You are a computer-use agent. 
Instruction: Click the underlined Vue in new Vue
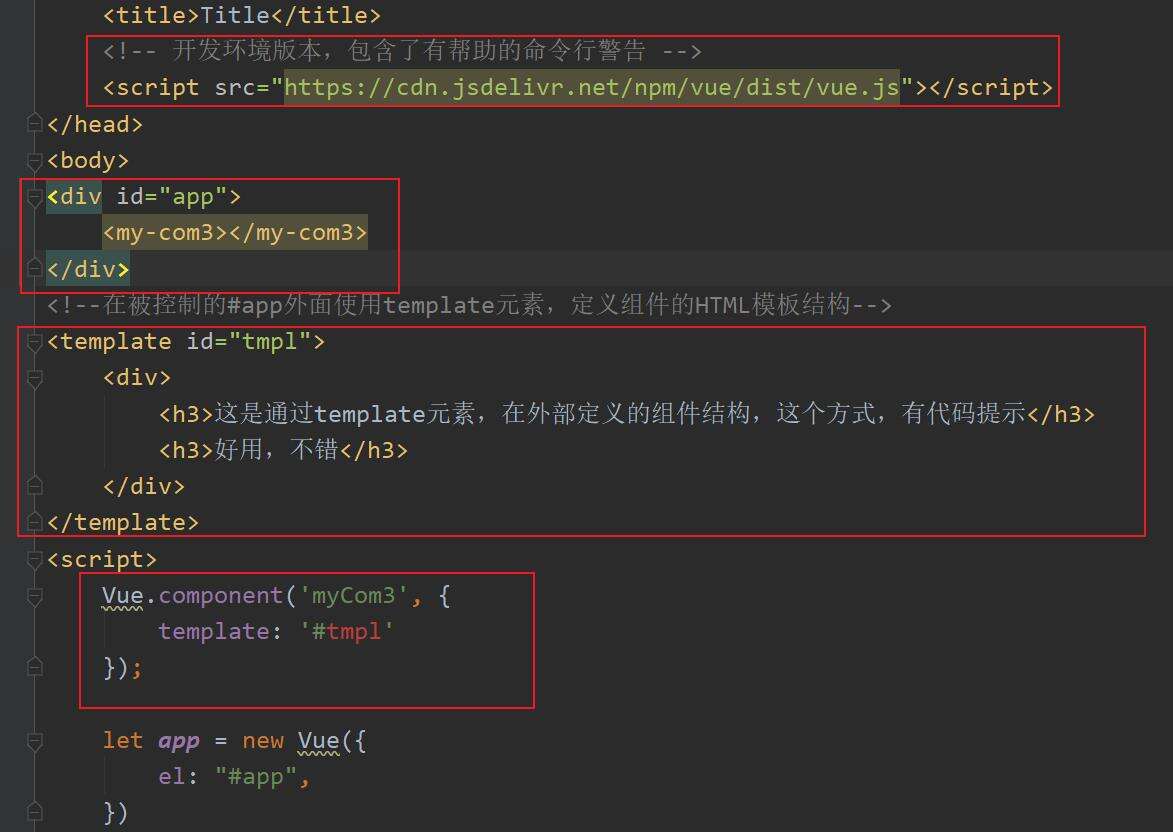[318, 741]
